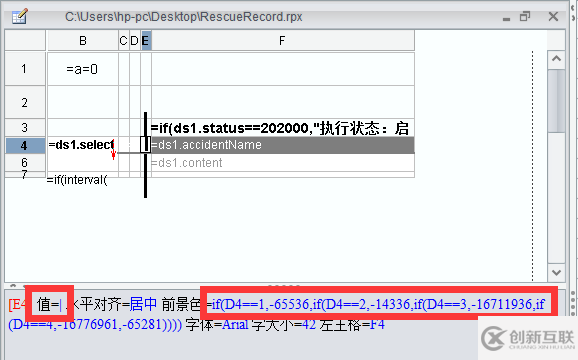
Task: Click scroll down arrow of vertical scrollbar
Action: 556,273
